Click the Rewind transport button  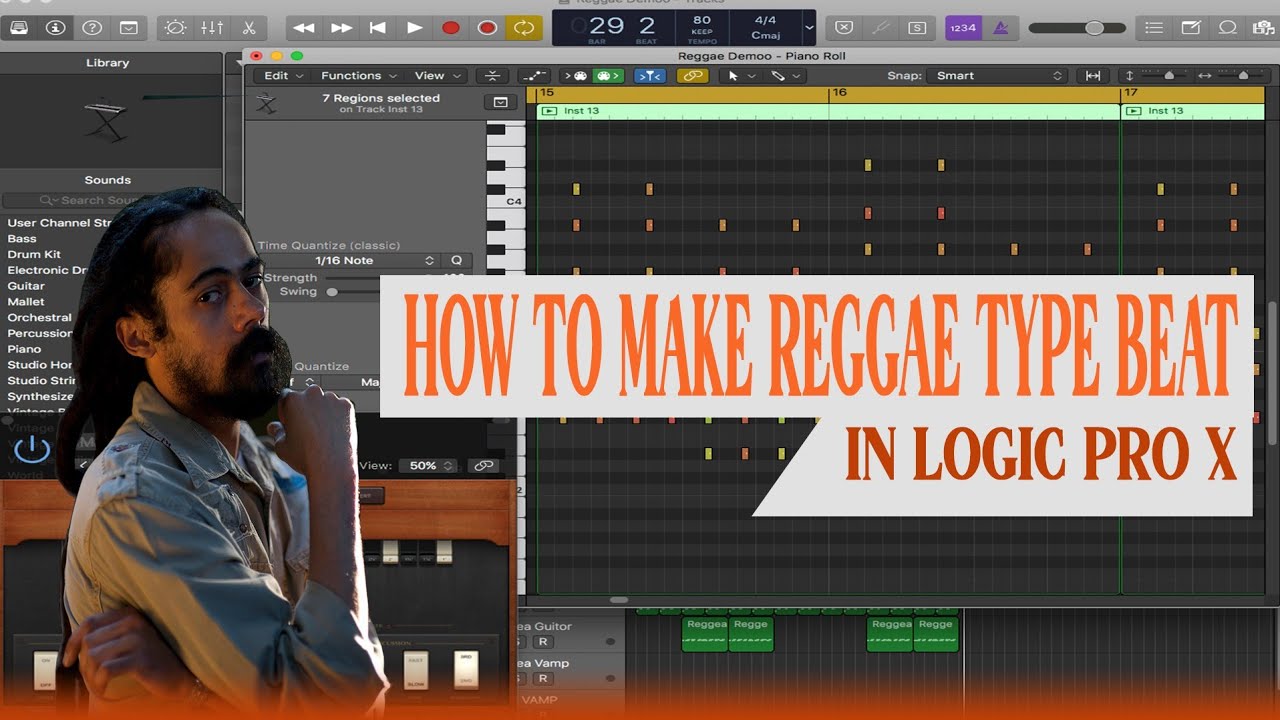pyautogui.click(x=304, y=28)
